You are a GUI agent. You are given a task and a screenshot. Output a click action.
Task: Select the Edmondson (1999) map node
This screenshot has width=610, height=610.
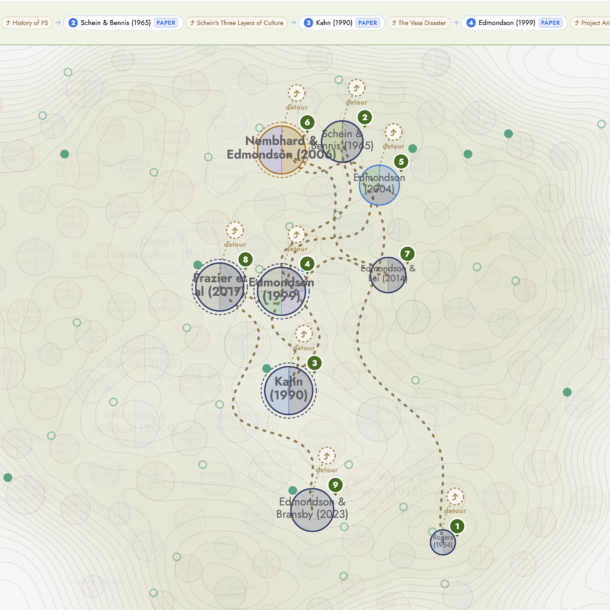282,290
